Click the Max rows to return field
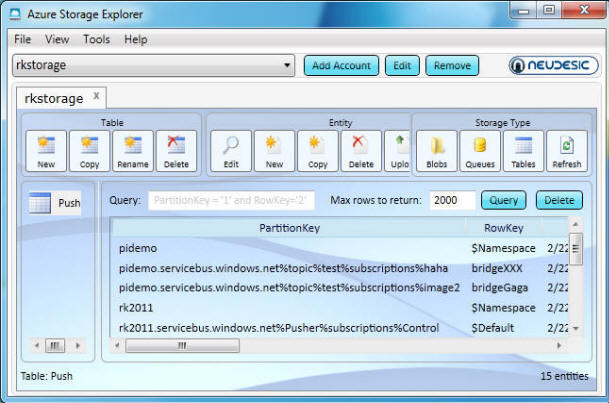Viewport: 609px width, 403px height. [452, 200]
